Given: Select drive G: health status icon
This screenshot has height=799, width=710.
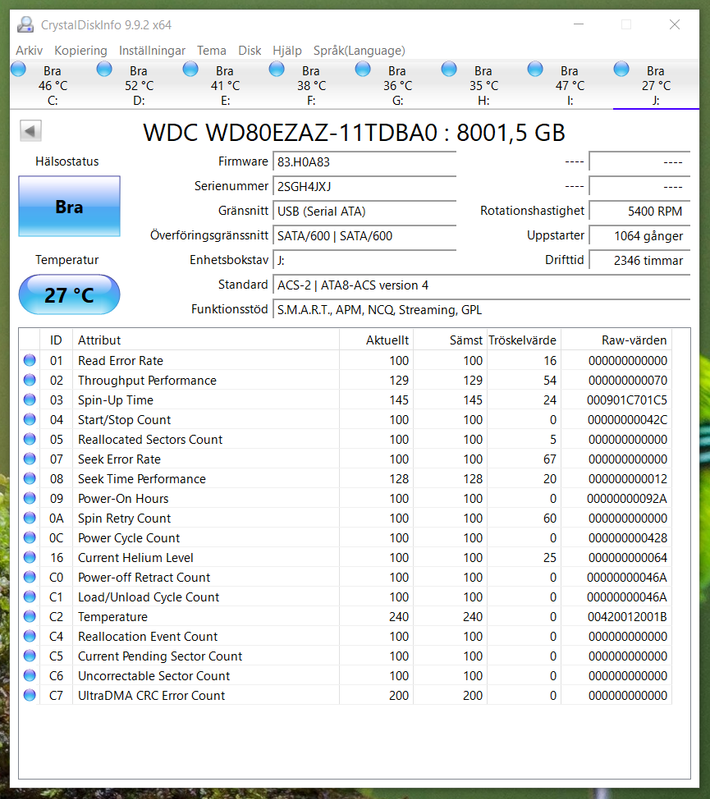Looking at the screenshot, I should [363, 69].
